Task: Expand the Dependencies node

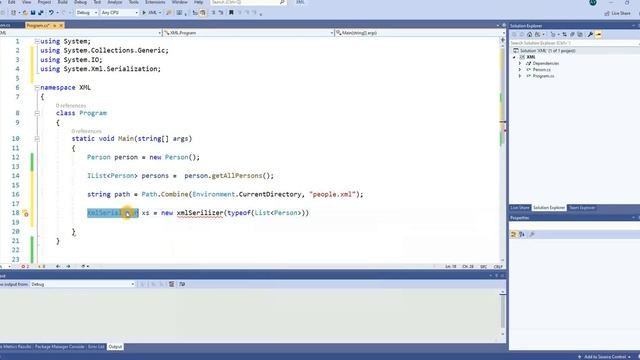Action: 520,63
